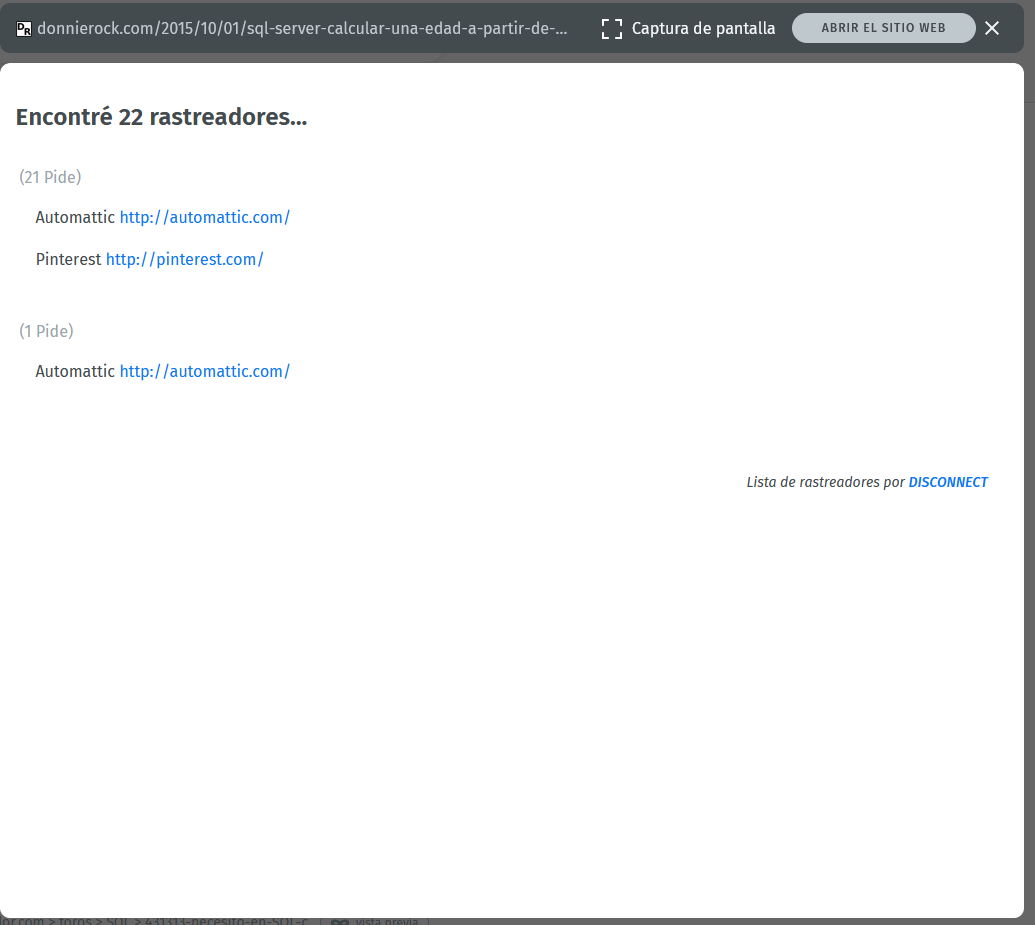1035x925 pixels.
Task: Click the donnierock site favicon
Action: pos(24,29)
